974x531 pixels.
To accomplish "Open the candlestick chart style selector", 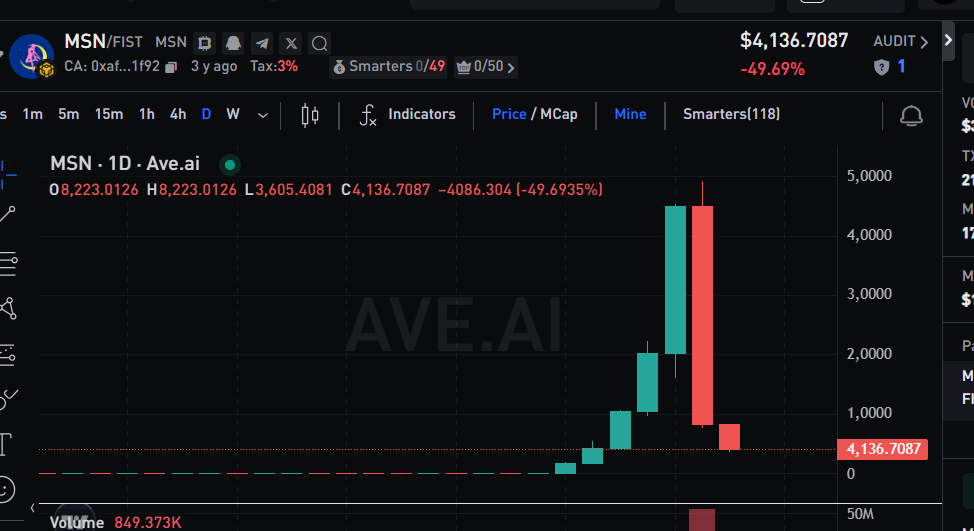I will click(x=310, y=115).
